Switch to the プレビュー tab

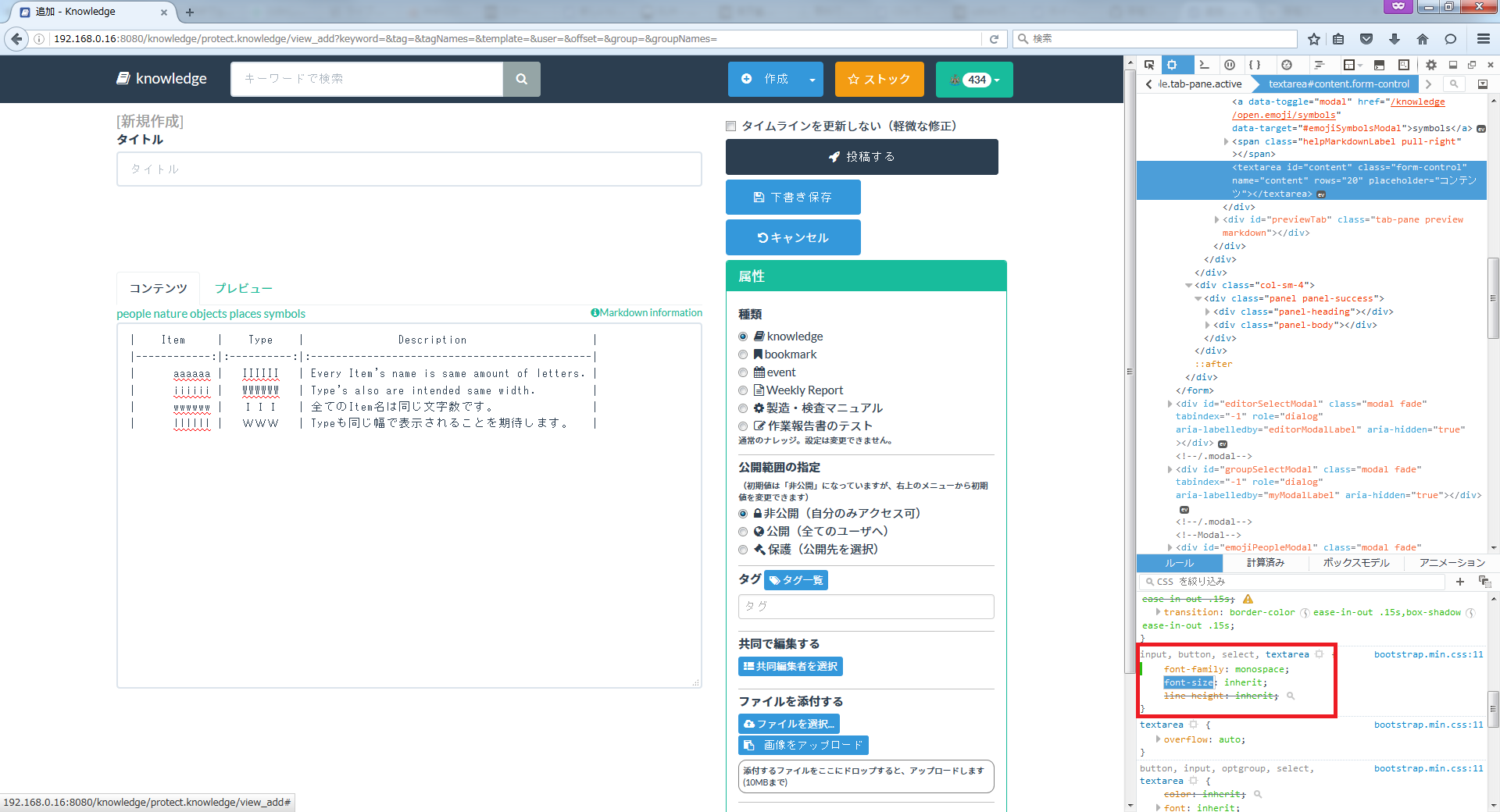click(243, 288)
